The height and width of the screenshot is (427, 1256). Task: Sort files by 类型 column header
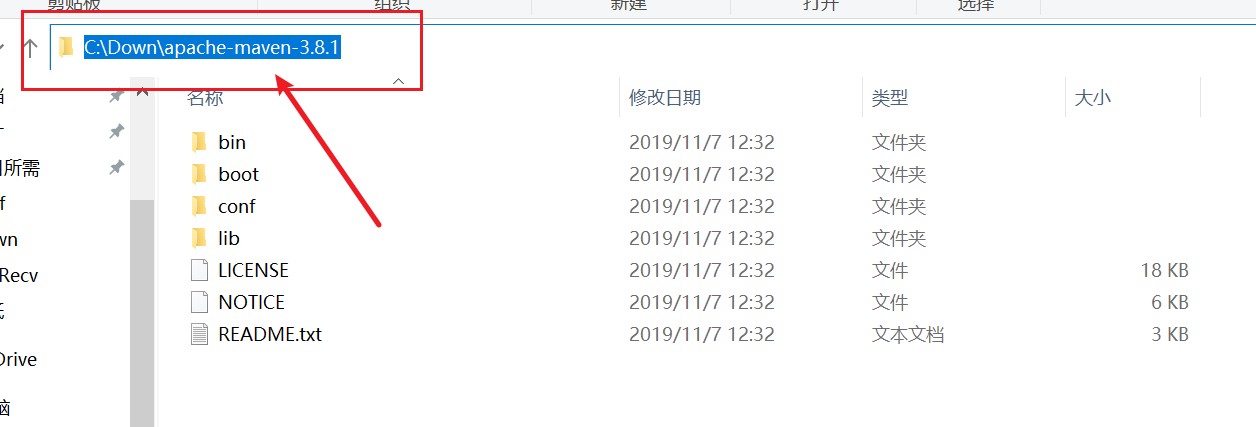pos(890,97)
